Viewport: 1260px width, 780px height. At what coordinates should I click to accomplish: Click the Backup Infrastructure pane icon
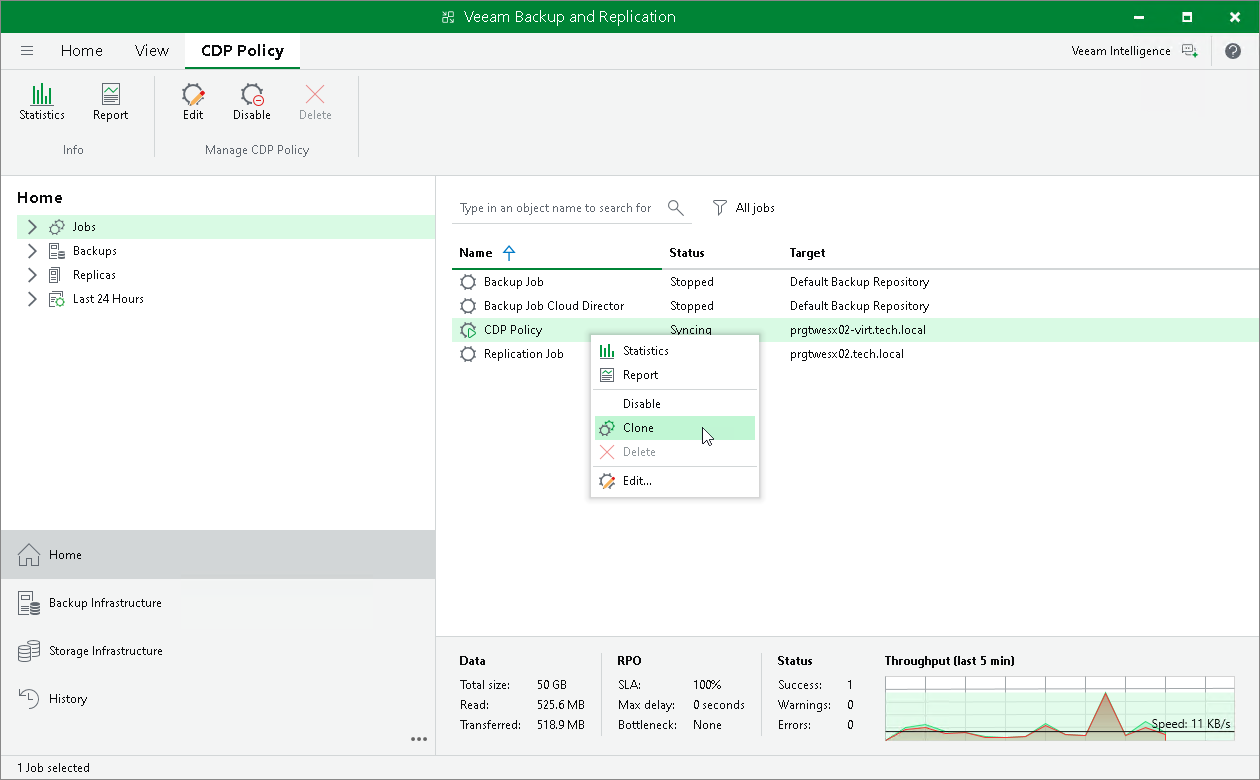tap(29, 603)
